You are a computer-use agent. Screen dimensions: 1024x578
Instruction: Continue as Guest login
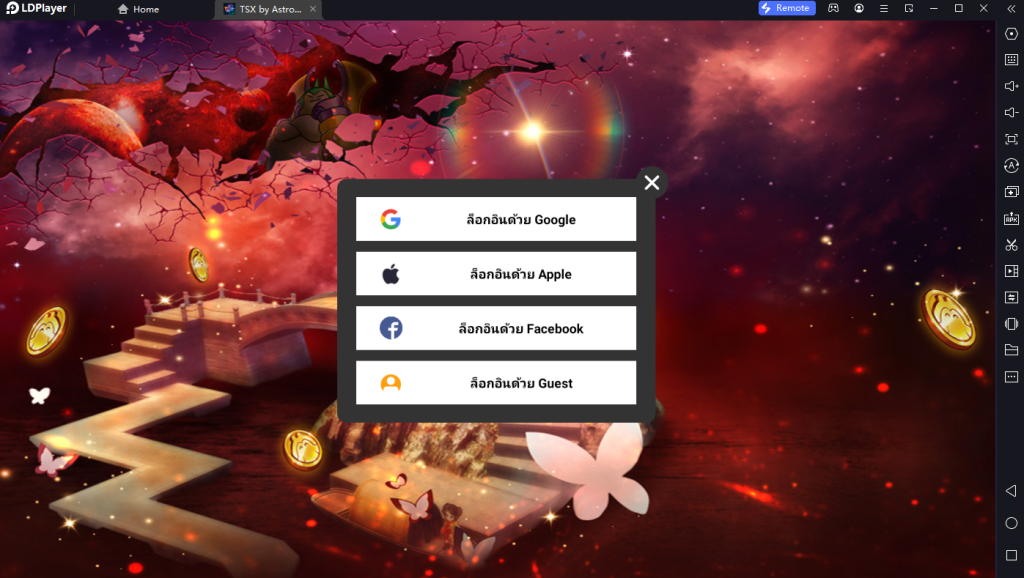pyautogui.click(x=496, y=383)
